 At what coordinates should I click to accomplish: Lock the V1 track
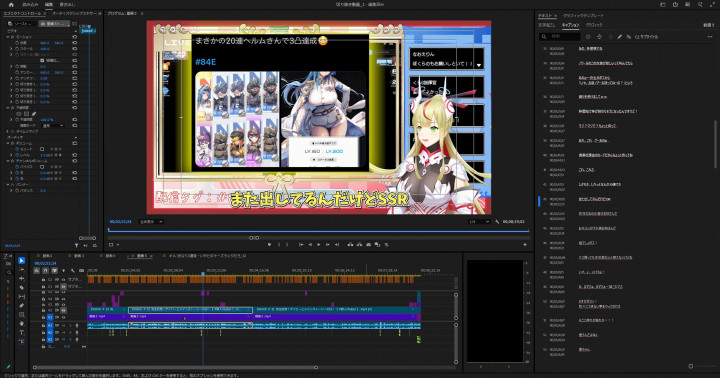[43, 317]
